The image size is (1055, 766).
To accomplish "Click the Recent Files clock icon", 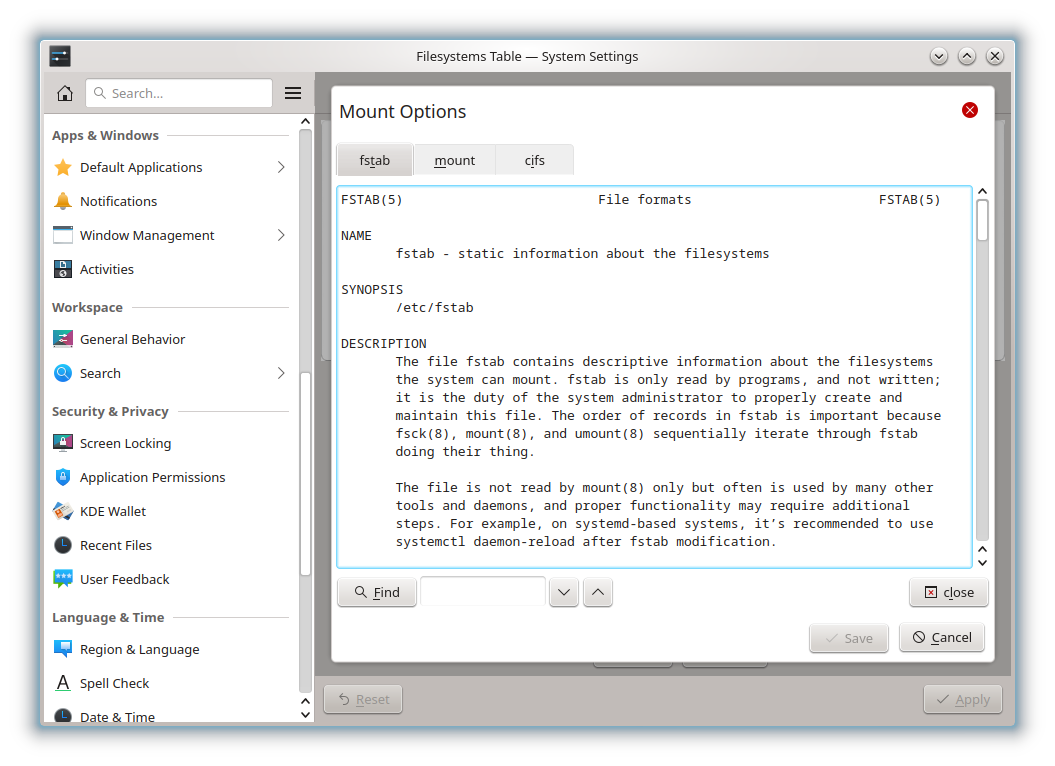I will coord(63,545).
